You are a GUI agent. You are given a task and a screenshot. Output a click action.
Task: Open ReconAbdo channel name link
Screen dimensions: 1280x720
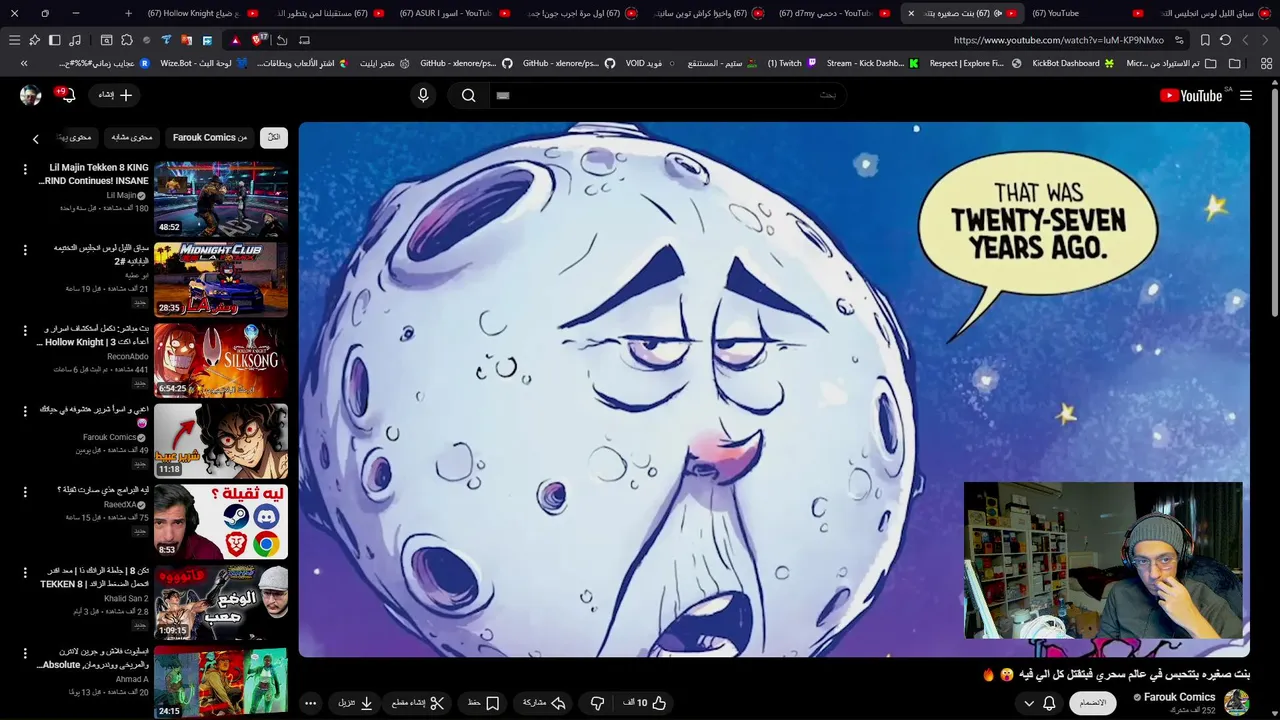point(127,356)
